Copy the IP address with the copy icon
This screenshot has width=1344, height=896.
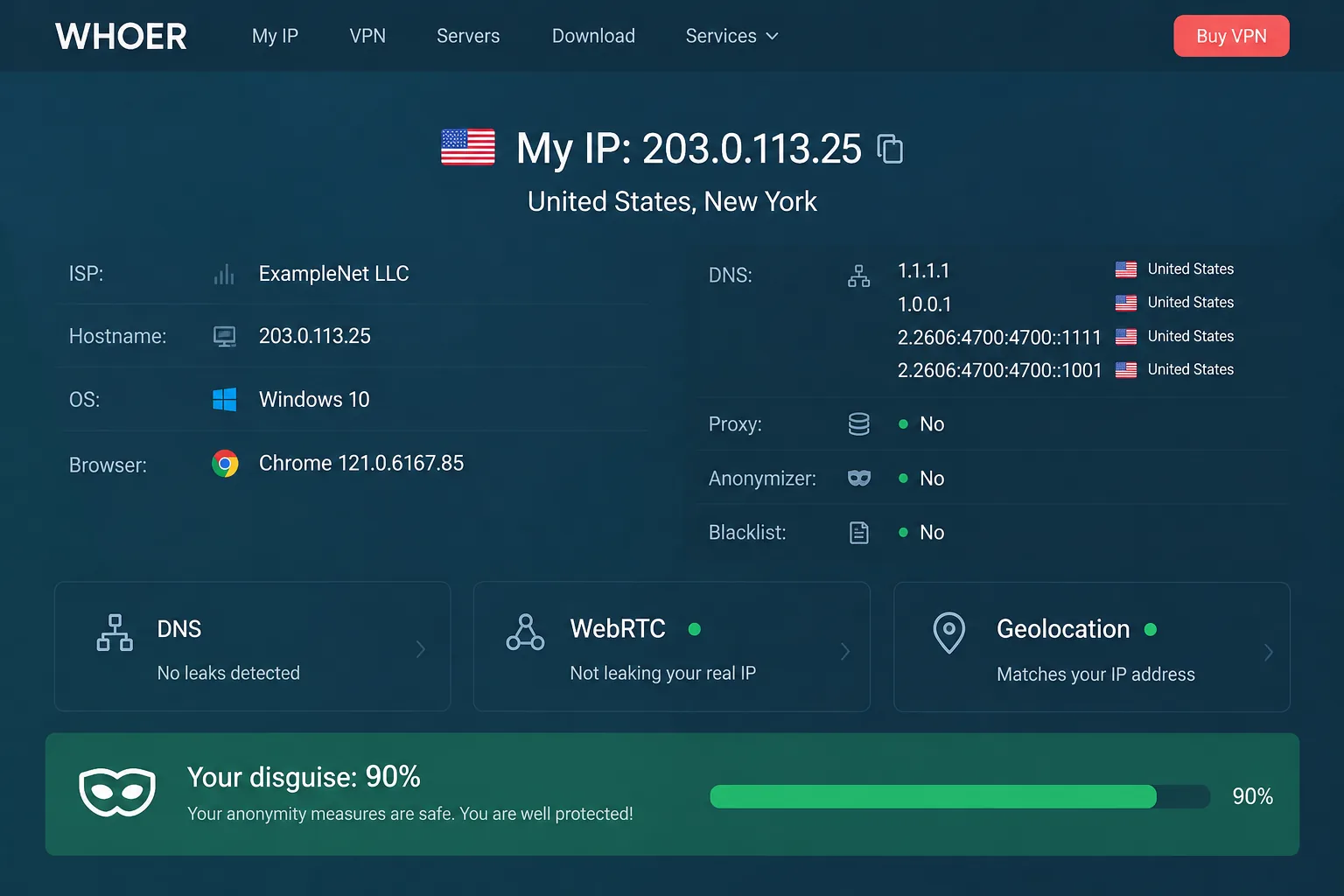pyautogui.click(x=890, y=149)
